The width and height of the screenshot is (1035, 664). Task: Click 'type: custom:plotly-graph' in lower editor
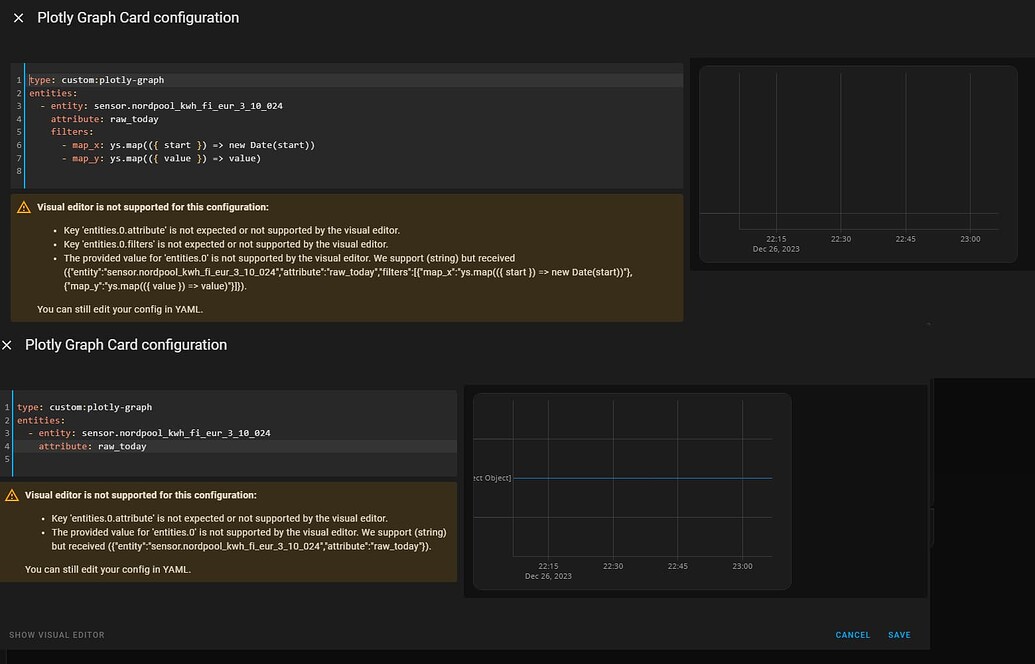coord(84,407)
